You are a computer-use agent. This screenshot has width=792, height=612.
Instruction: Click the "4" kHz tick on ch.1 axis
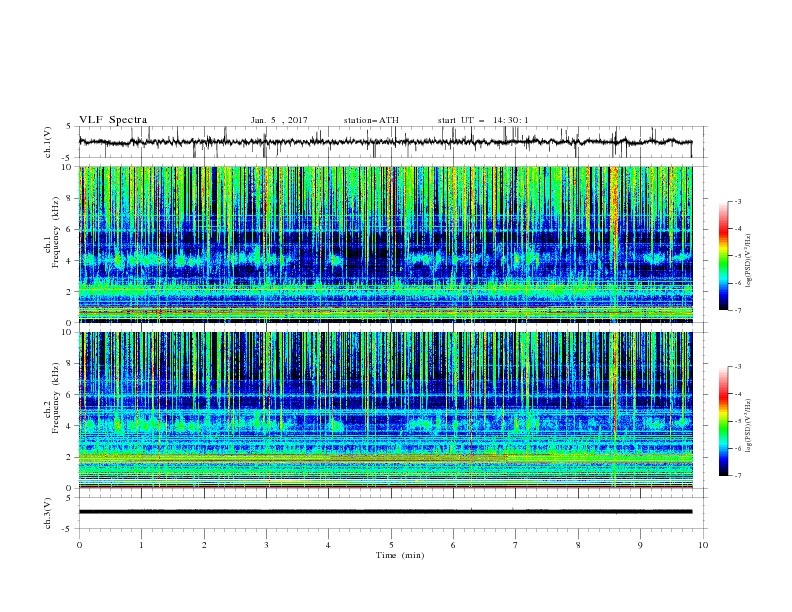[x=71, y=261]
